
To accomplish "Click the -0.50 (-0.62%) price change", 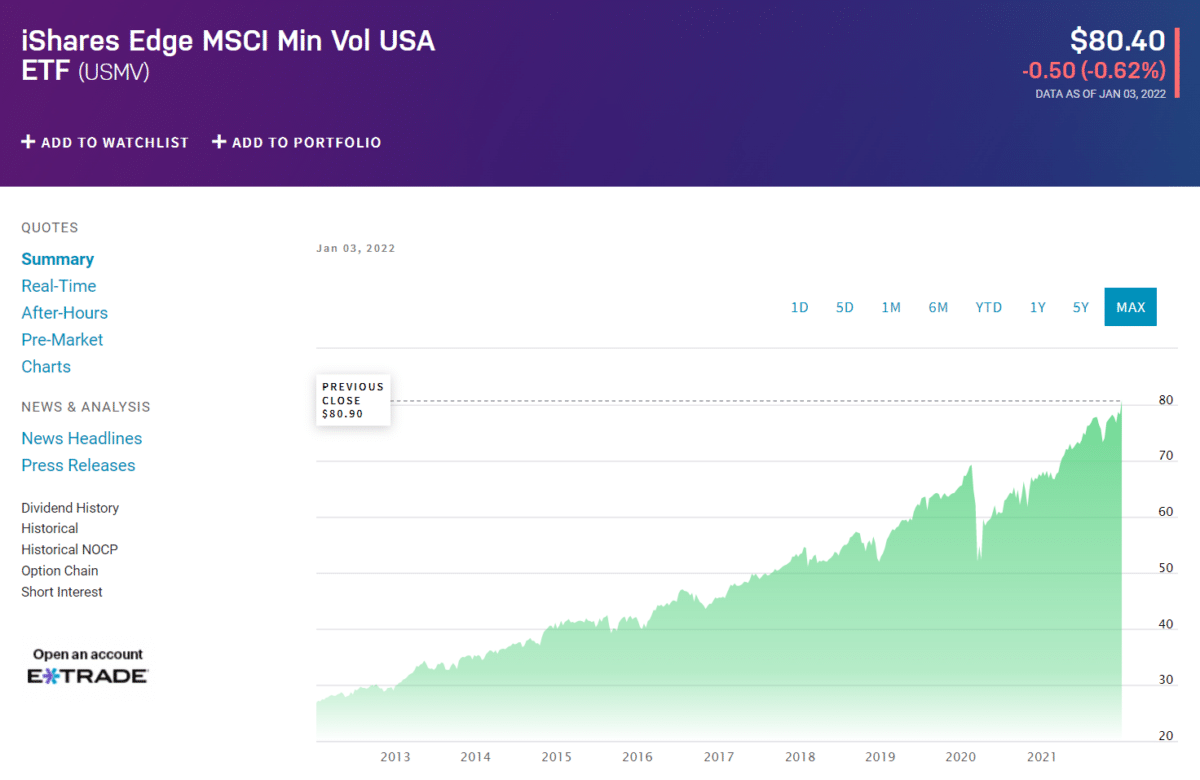I will (x=1094, y=71).
